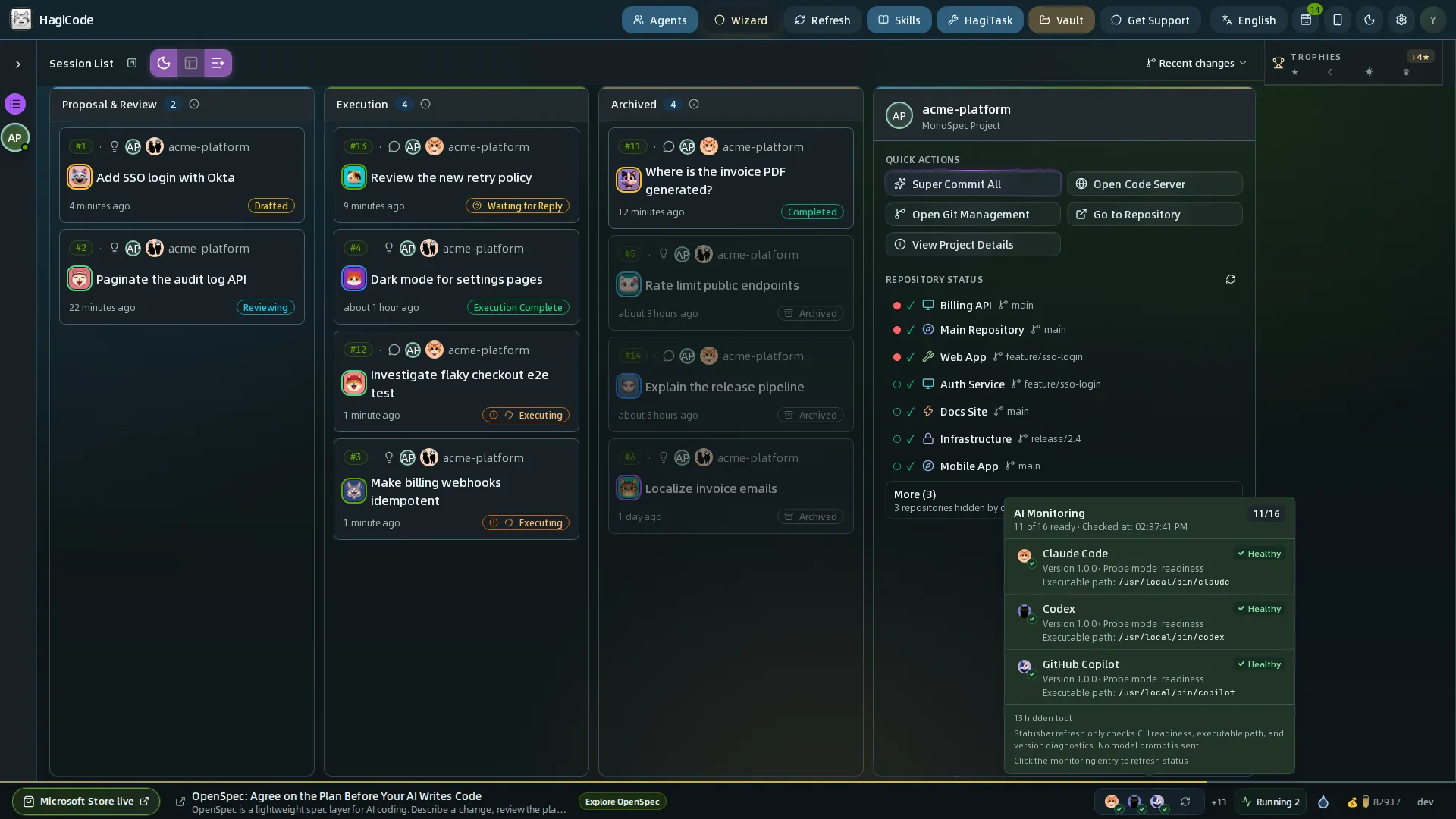1456x819 pixels.
Task: Click Super Commit All
Action: (x=973, y=184)
